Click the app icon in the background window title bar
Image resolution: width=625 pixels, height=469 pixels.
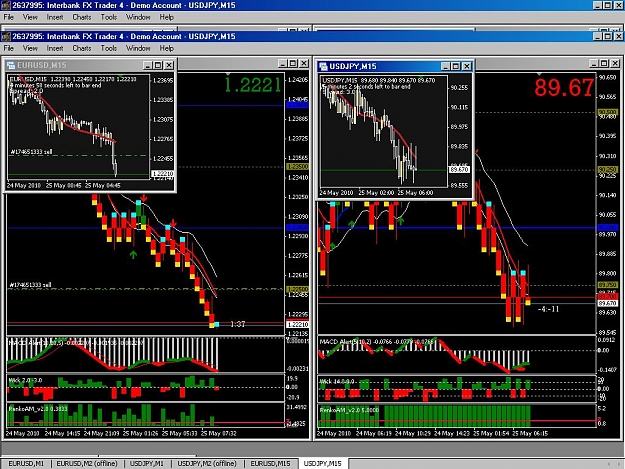[6, 6]
